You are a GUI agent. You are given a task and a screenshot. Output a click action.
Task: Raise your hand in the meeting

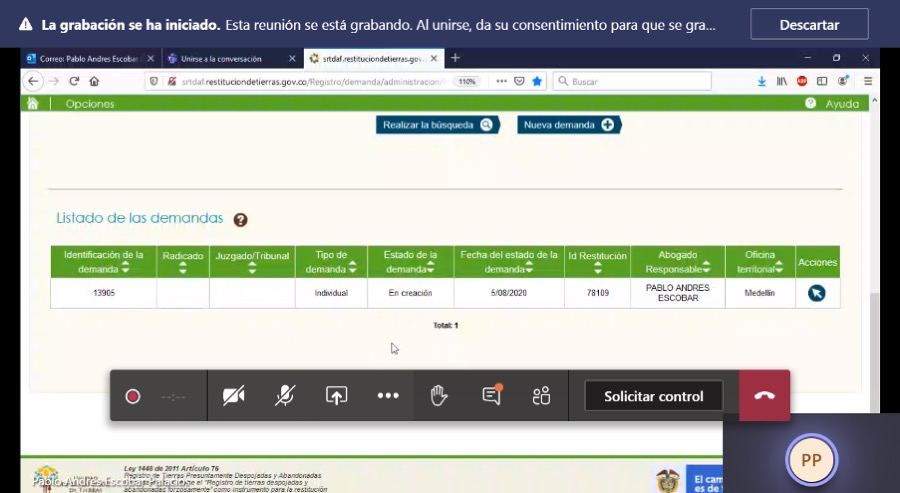click(439, 395)
